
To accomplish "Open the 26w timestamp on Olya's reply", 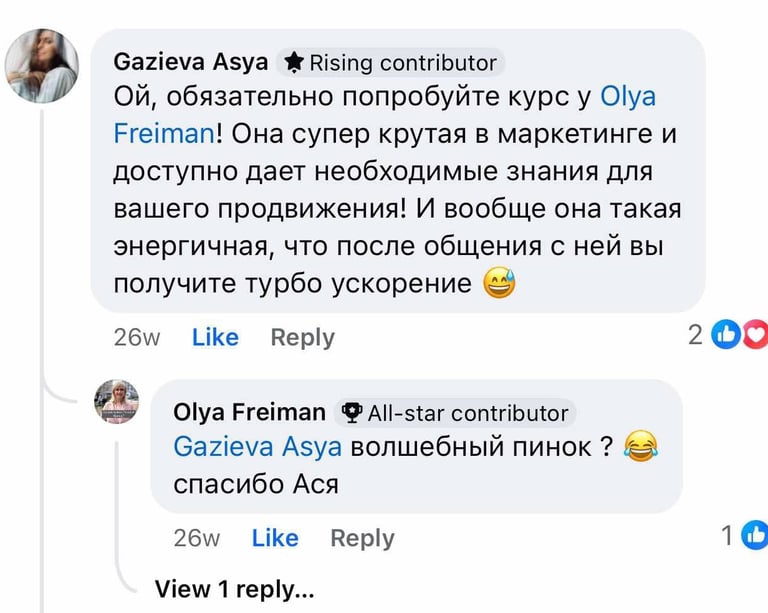I will pos(197,538).
